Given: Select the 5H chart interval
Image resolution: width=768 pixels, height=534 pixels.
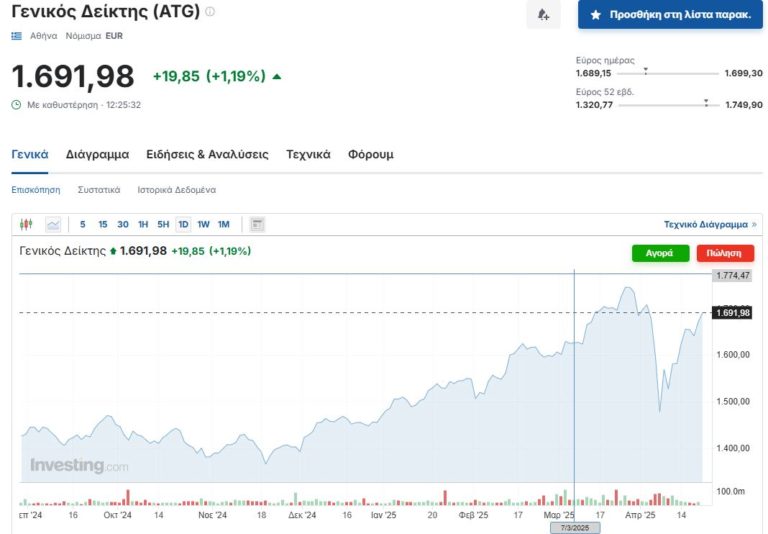Looking at the screenshot, I should click(x=163, y=224).
